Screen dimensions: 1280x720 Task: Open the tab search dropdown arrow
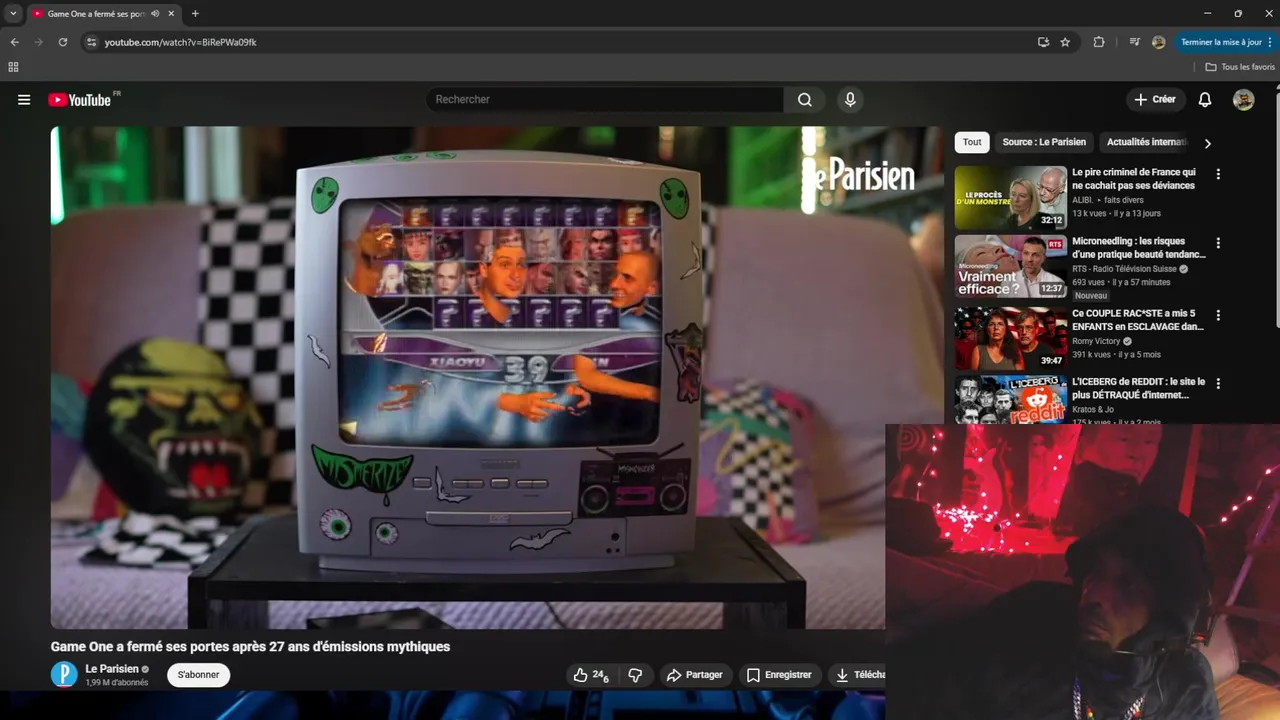[x=13, y=14]
